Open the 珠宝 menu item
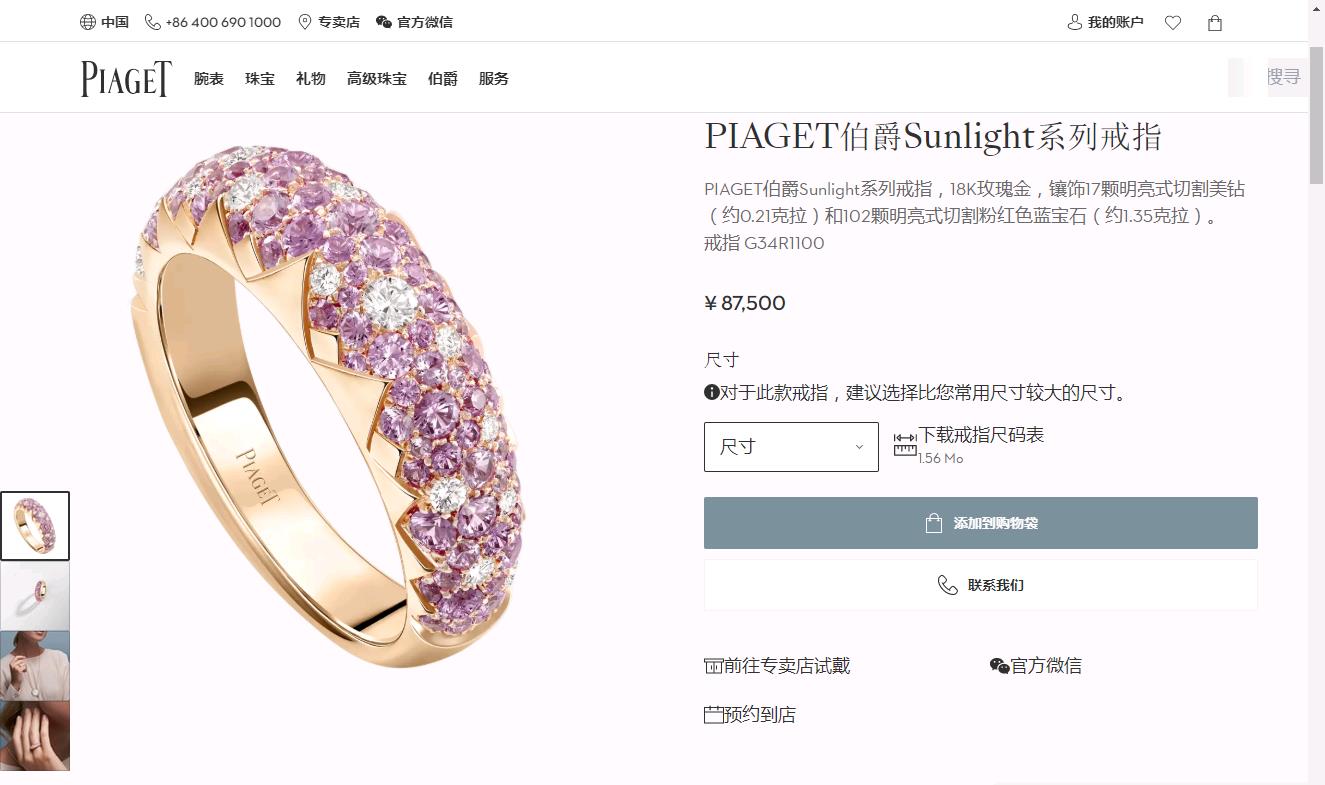Screen dimensions: 1325x785 click(x=260, y=79)
